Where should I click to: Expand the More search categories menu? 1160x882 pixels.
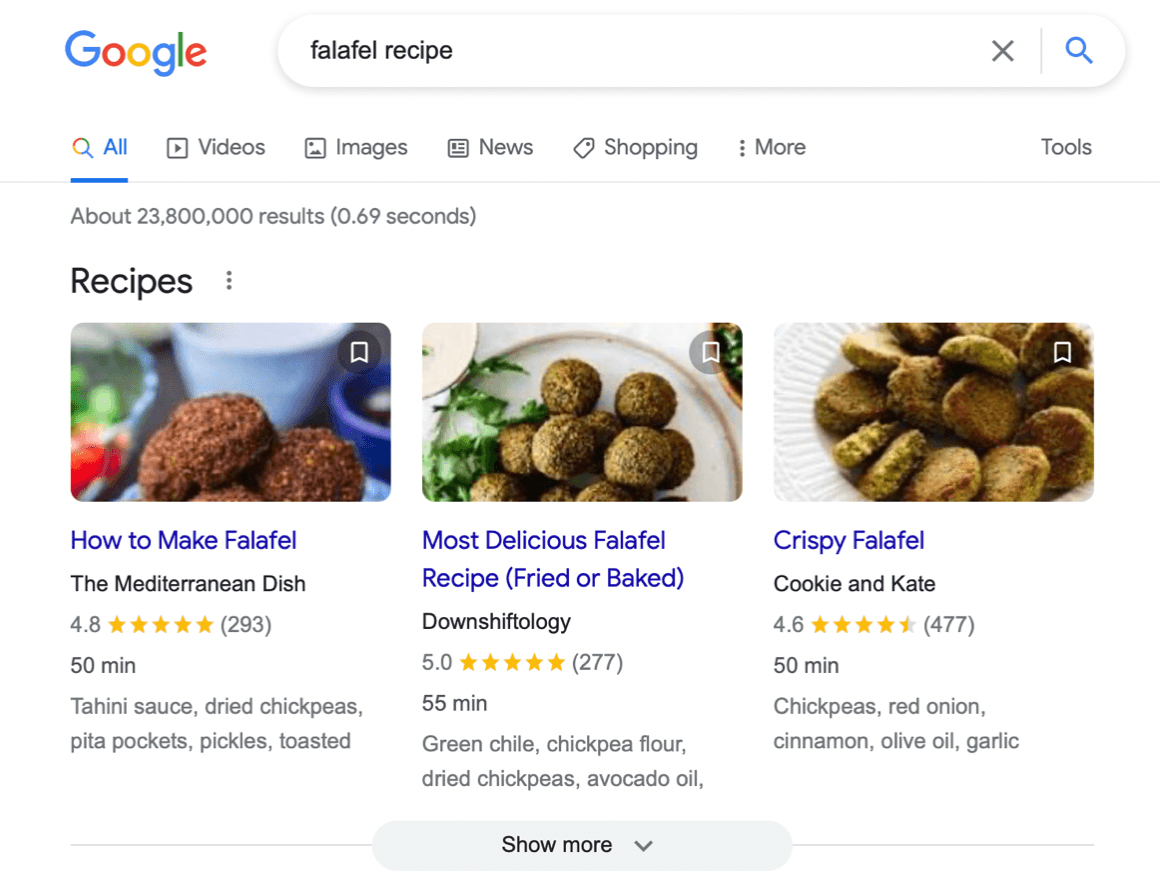coord(771,148)
